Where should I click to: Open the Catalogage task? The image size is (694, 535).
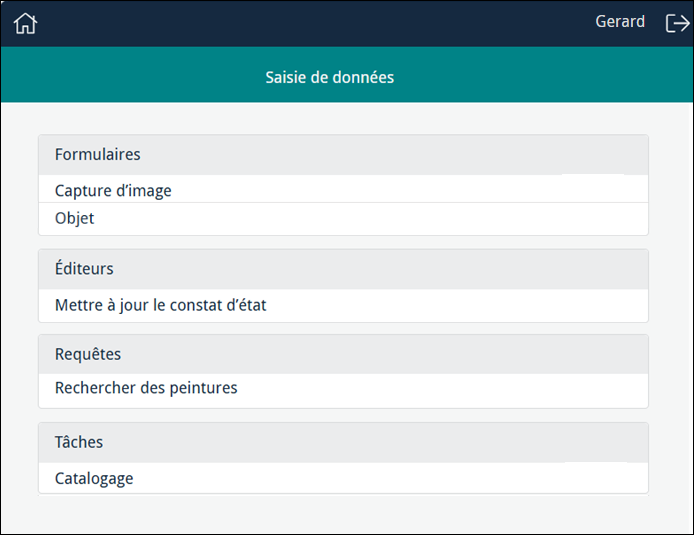point(343,478)
